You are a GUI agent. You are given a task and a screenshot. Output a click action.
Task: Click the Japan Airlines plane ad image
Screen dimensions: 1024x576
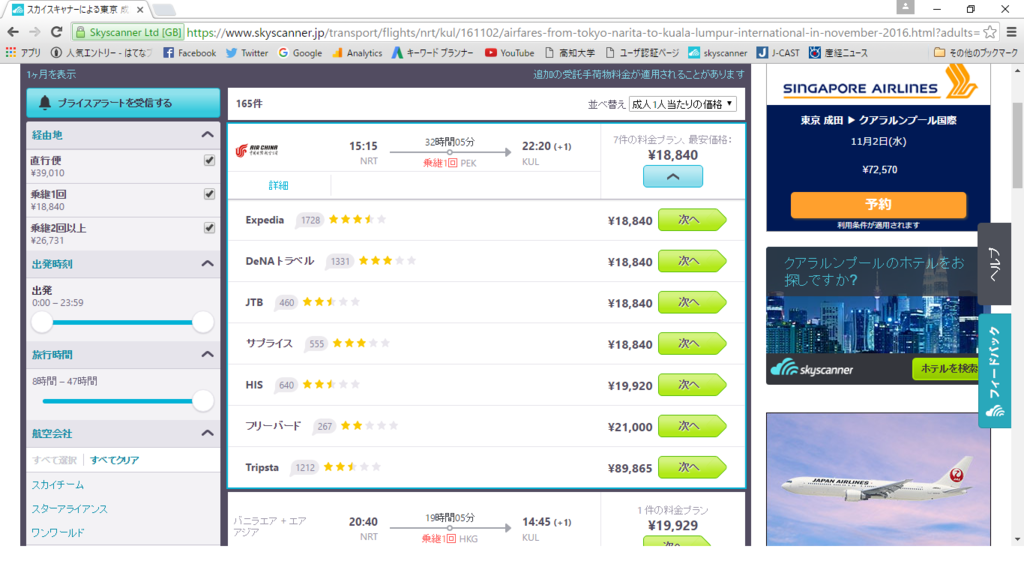(x=878, y=479)
